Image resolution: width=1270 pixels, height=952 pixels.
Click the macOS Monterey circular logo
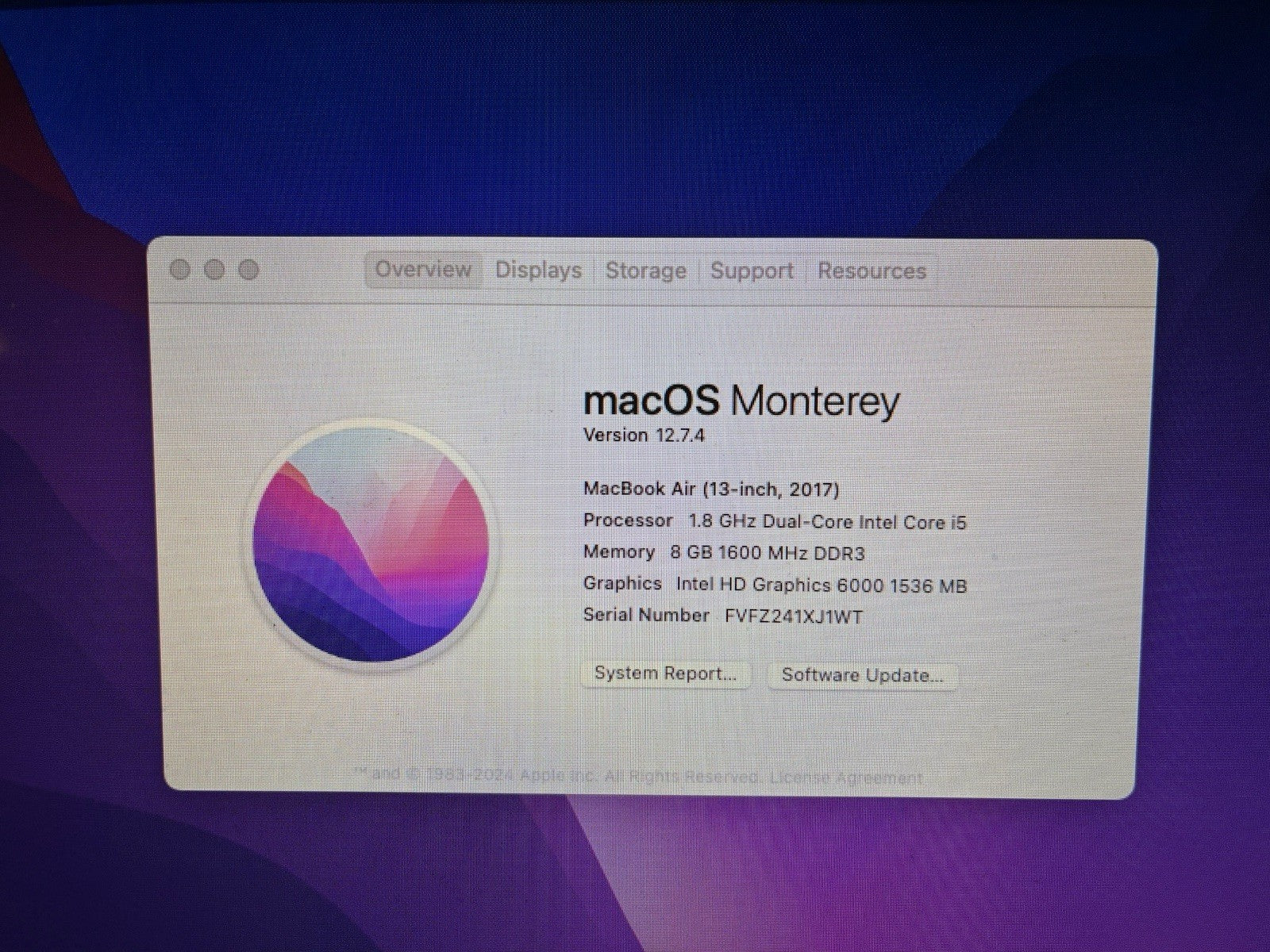tap(371, 542)
